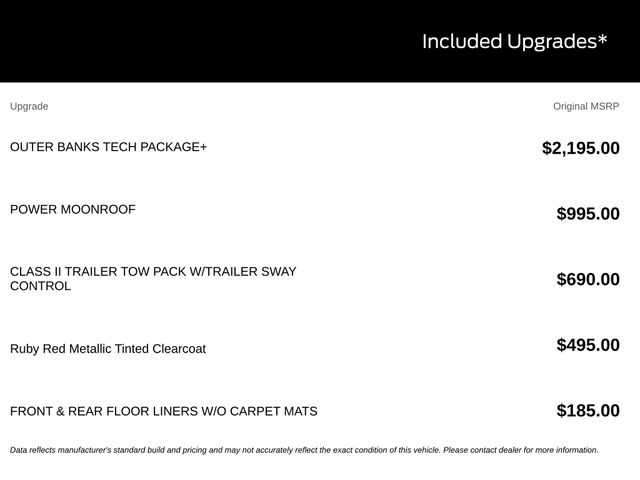Click the $2,195.00 price
Viewport: 640px width, 480px height.
(581, 148)
